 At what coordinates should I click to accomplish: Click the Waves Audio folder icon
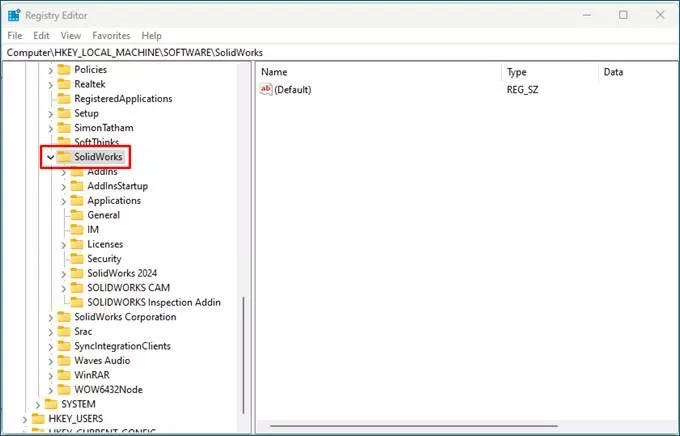tap(64, 360)
